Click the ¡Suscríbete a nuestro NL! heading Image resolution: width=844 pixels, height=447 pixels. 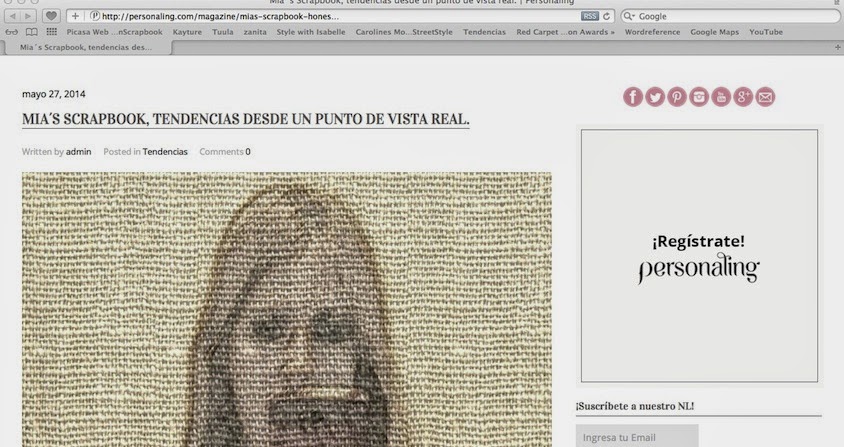[x=635, y=406]
